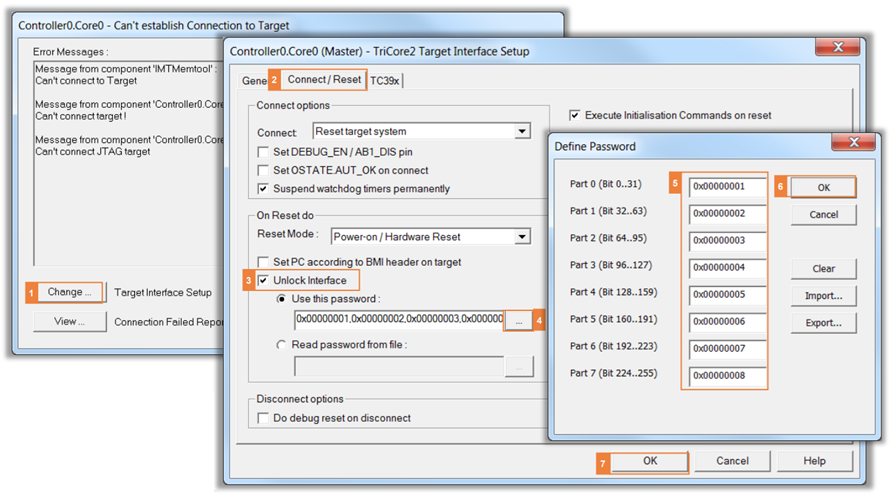Uncheck Suspend watchdog timers permanently

click(263, 189)
